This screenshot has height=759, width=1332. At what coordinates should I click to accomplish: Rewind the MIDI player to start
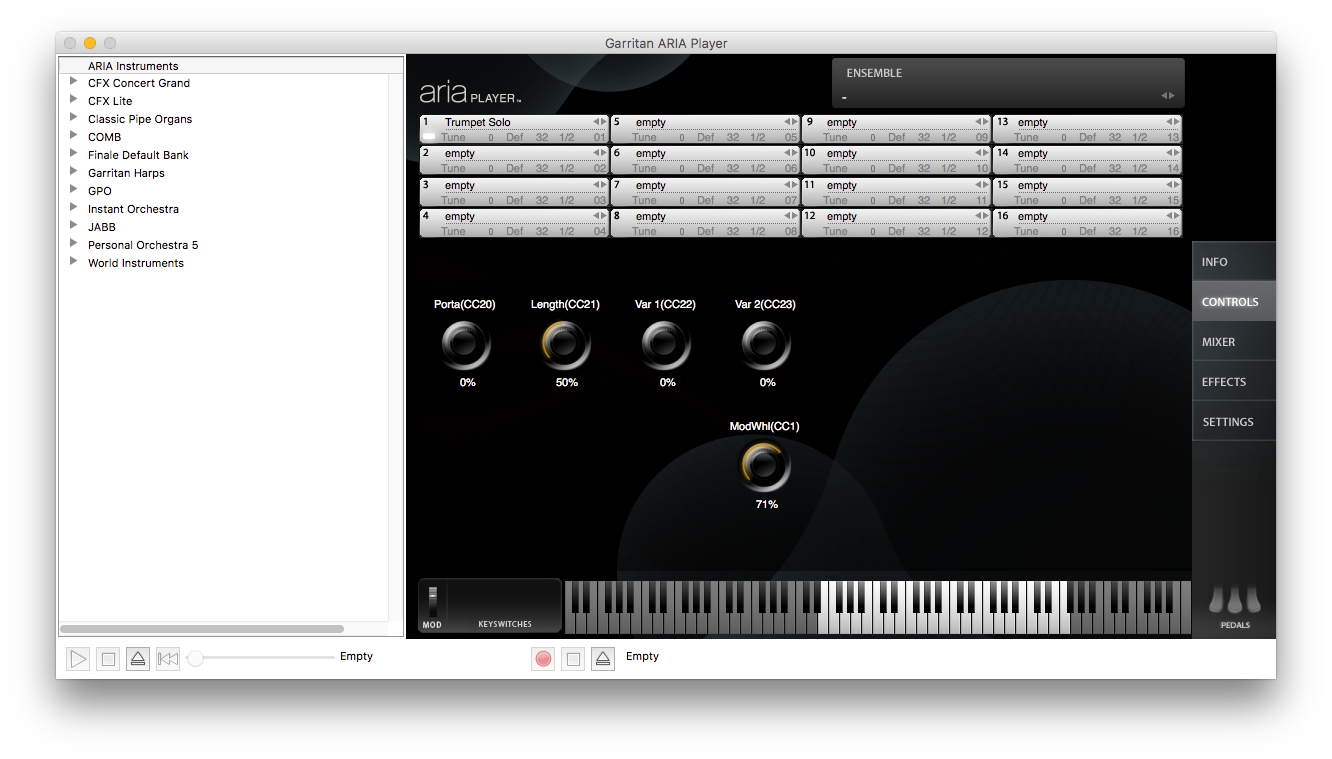(x=168, y=659)
